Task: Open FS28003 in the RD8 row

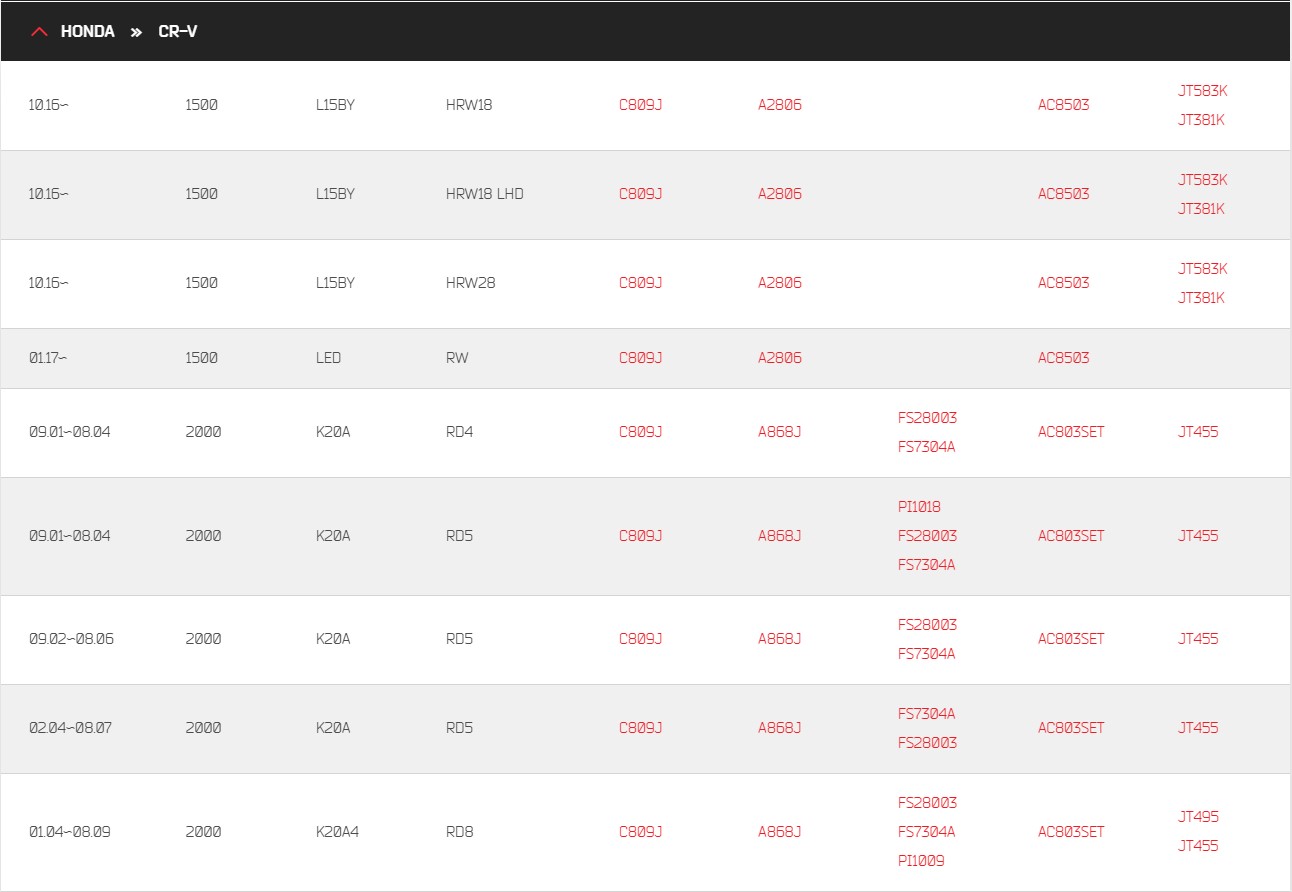Action: click(927, 803)
